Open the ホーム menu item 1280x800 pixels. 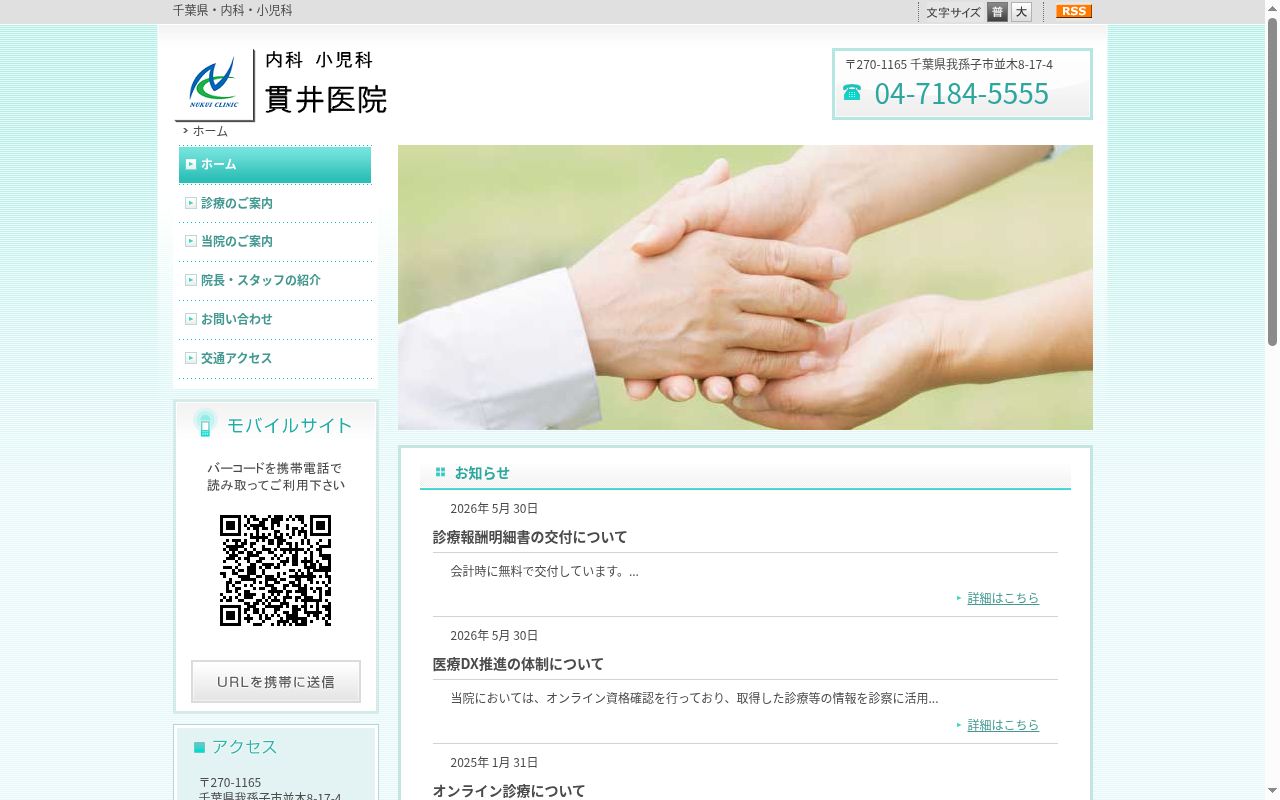275,164
